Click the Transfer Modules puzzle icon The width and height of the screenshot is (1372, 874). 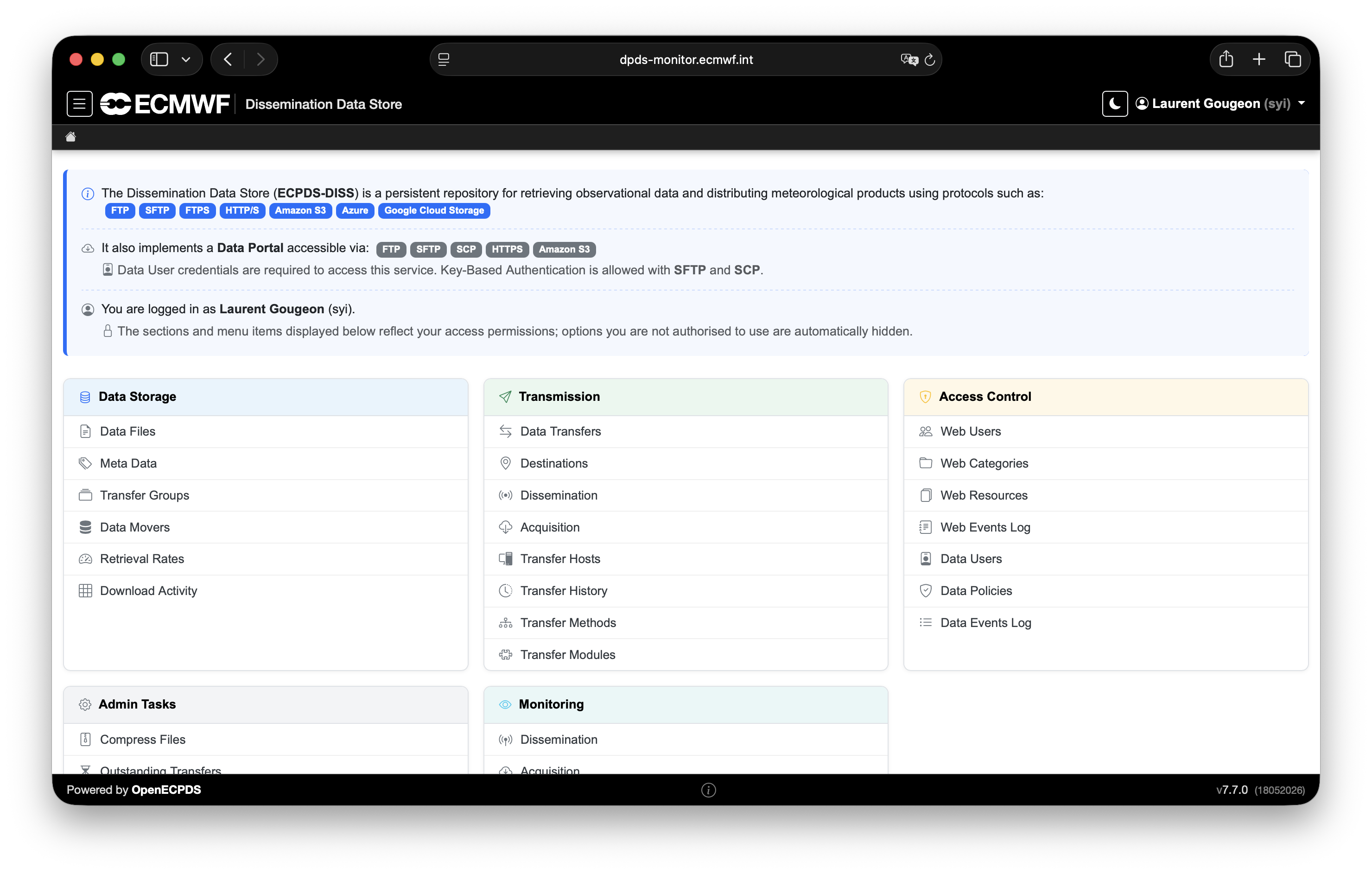tap(505, 655)
